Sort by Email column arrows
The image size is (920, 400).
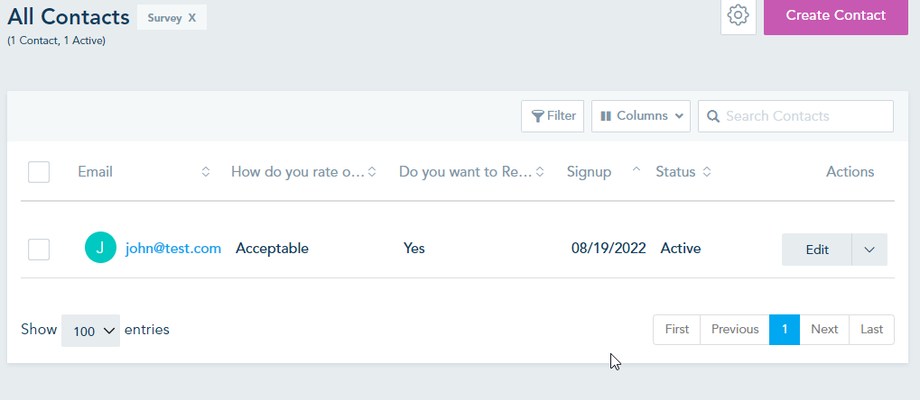click(205, 172)
